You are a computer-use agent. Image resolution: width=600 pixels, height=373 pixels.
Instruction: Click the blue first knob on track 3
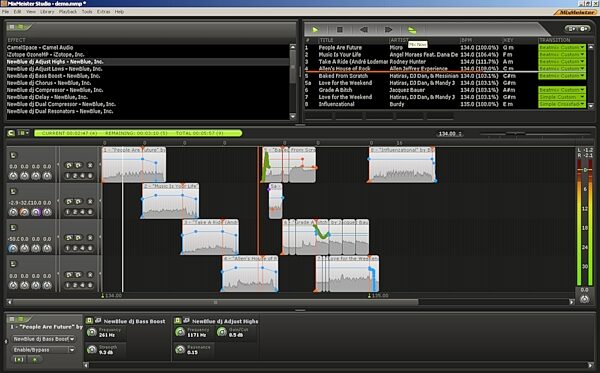(x=13, y=249)
